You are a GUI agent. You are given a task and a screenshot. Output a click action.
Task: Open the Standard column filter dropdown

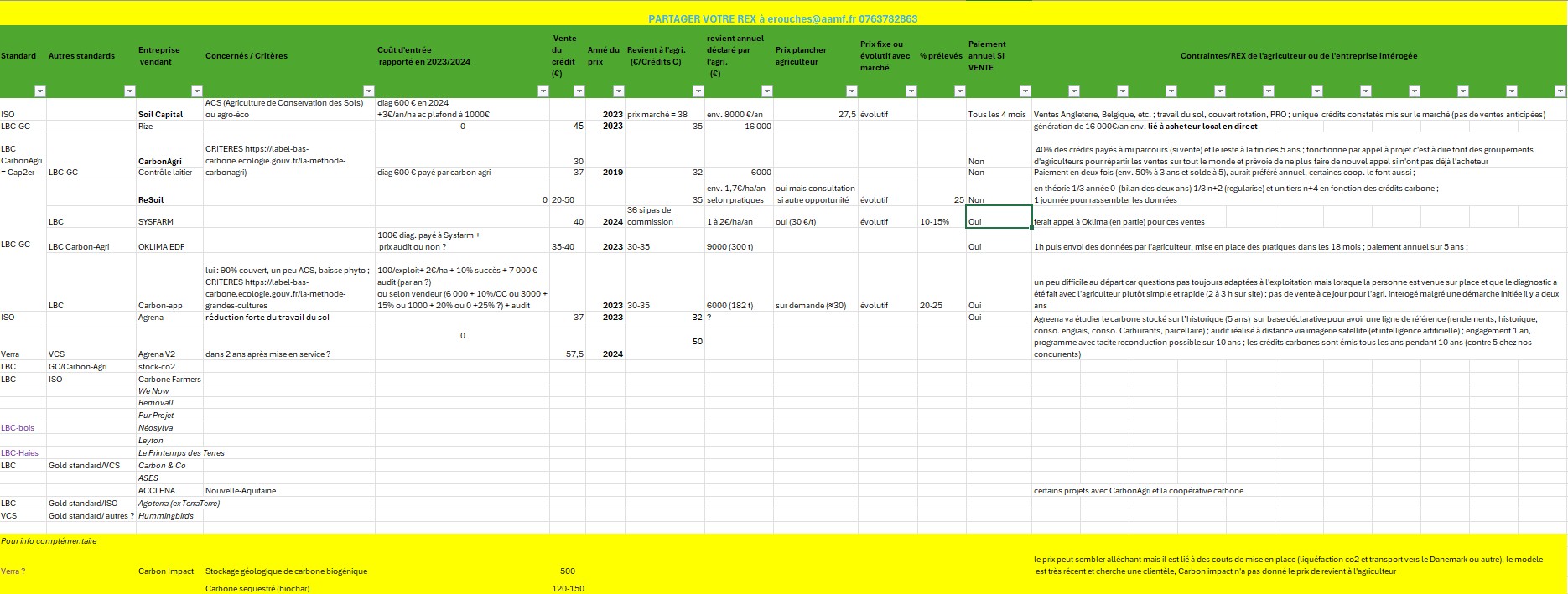coord(39,91)
